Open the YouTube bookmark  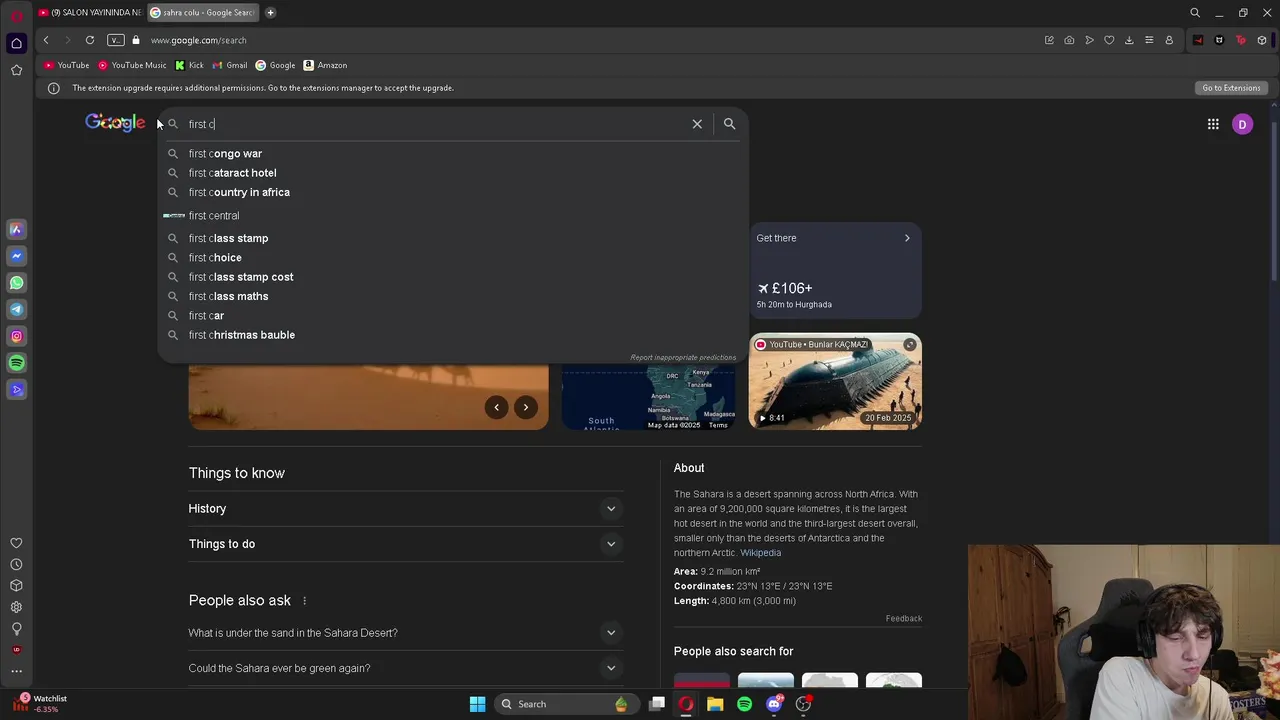click(66, 65)
